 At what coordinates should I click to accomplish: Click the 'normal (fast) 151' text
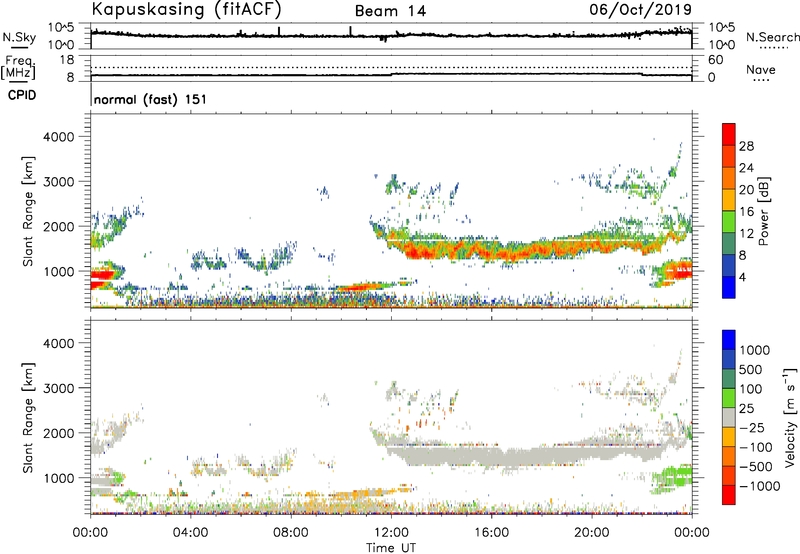[151, 99]
